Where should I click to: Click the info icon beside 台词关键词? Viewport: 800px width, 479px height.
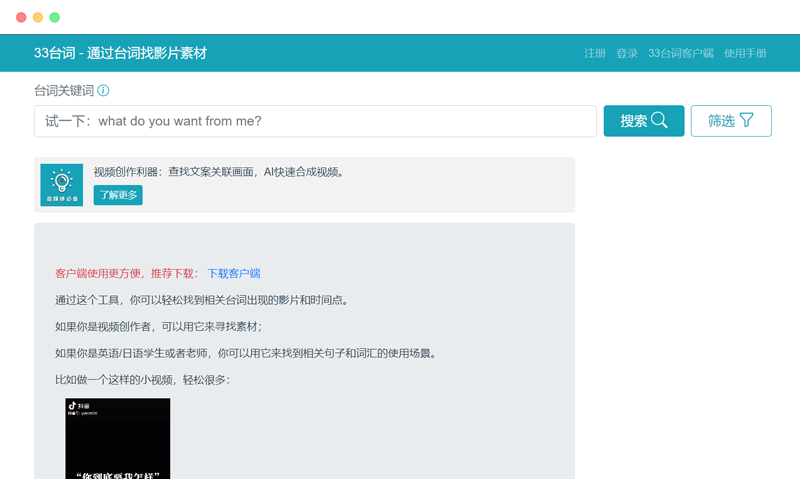click(x=103, y=91)
